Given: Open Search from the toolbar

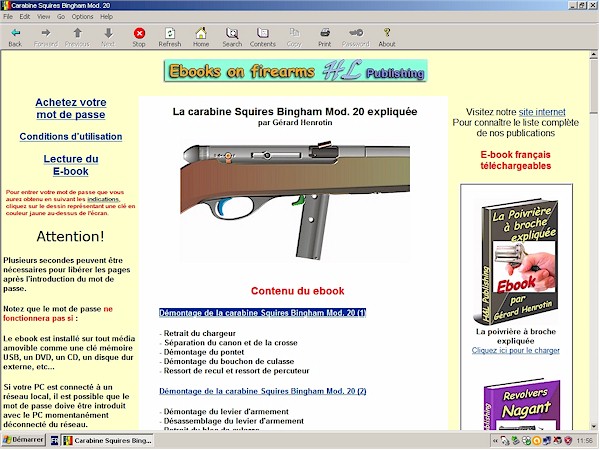Looking at the screenshot, I should (x=232, y=33).
